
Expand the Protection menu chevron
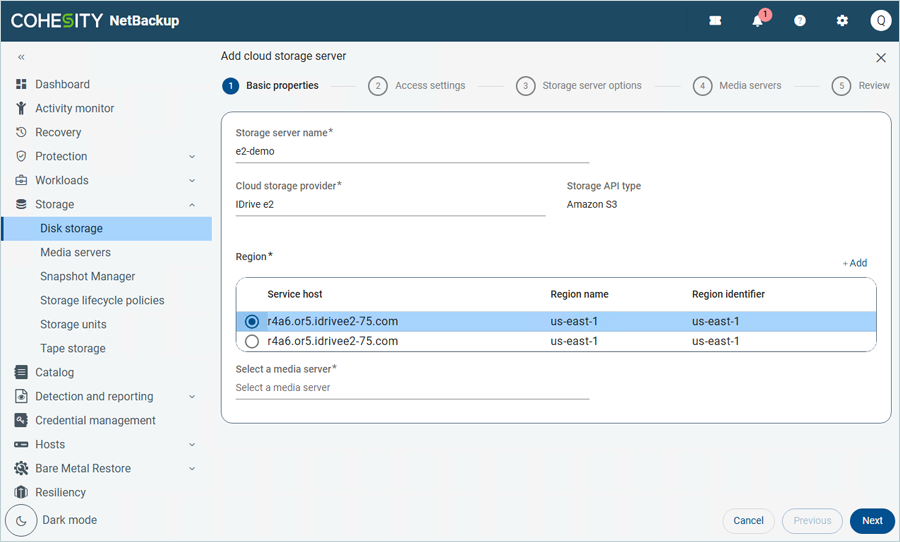coord(192,156)
